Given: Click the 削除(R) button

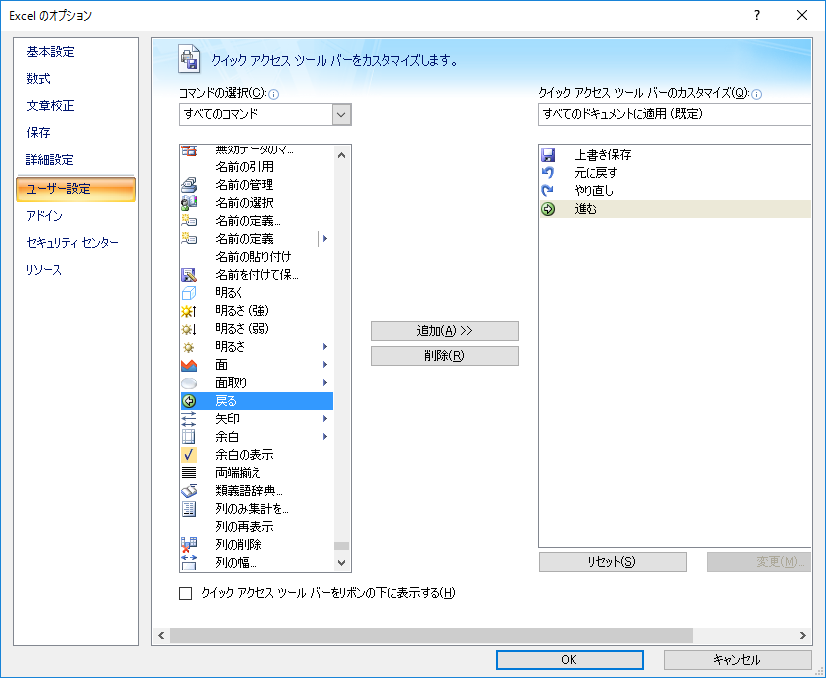Looking at the screenshot, I should coord(445,356).
